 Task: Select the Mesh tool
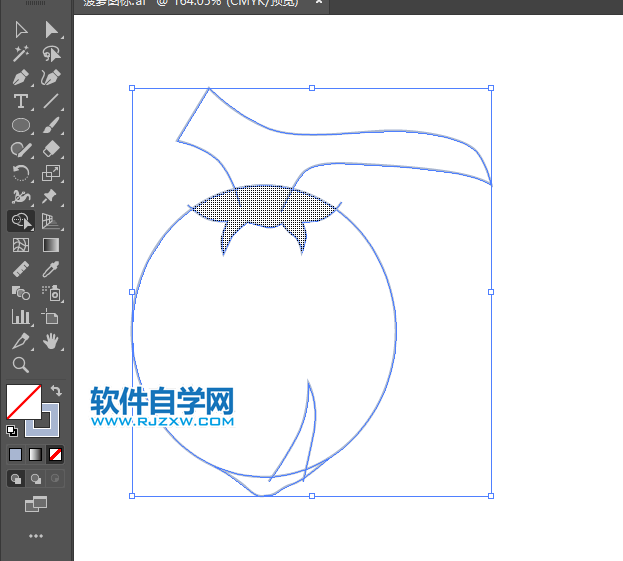coord(21,245)
